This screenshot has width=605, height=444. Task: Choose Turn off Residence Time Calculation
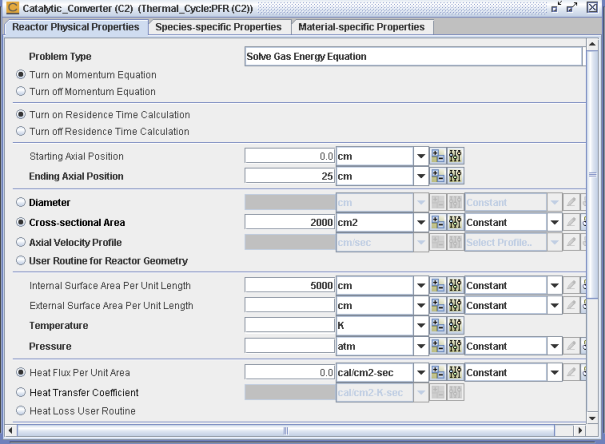20,130
